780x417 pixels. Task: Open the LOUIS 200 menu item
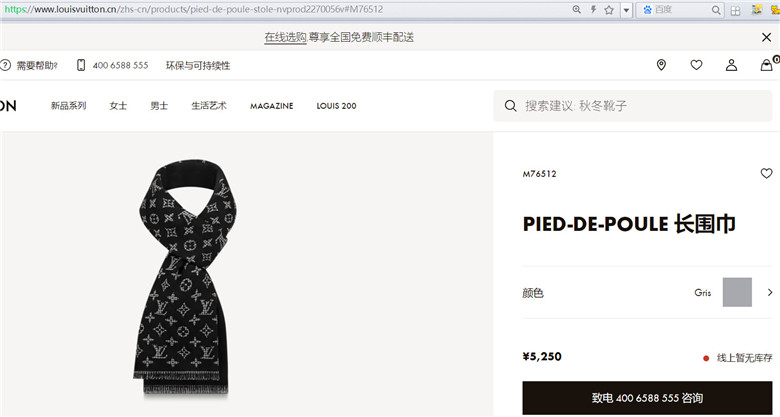(x=336, y=106)
